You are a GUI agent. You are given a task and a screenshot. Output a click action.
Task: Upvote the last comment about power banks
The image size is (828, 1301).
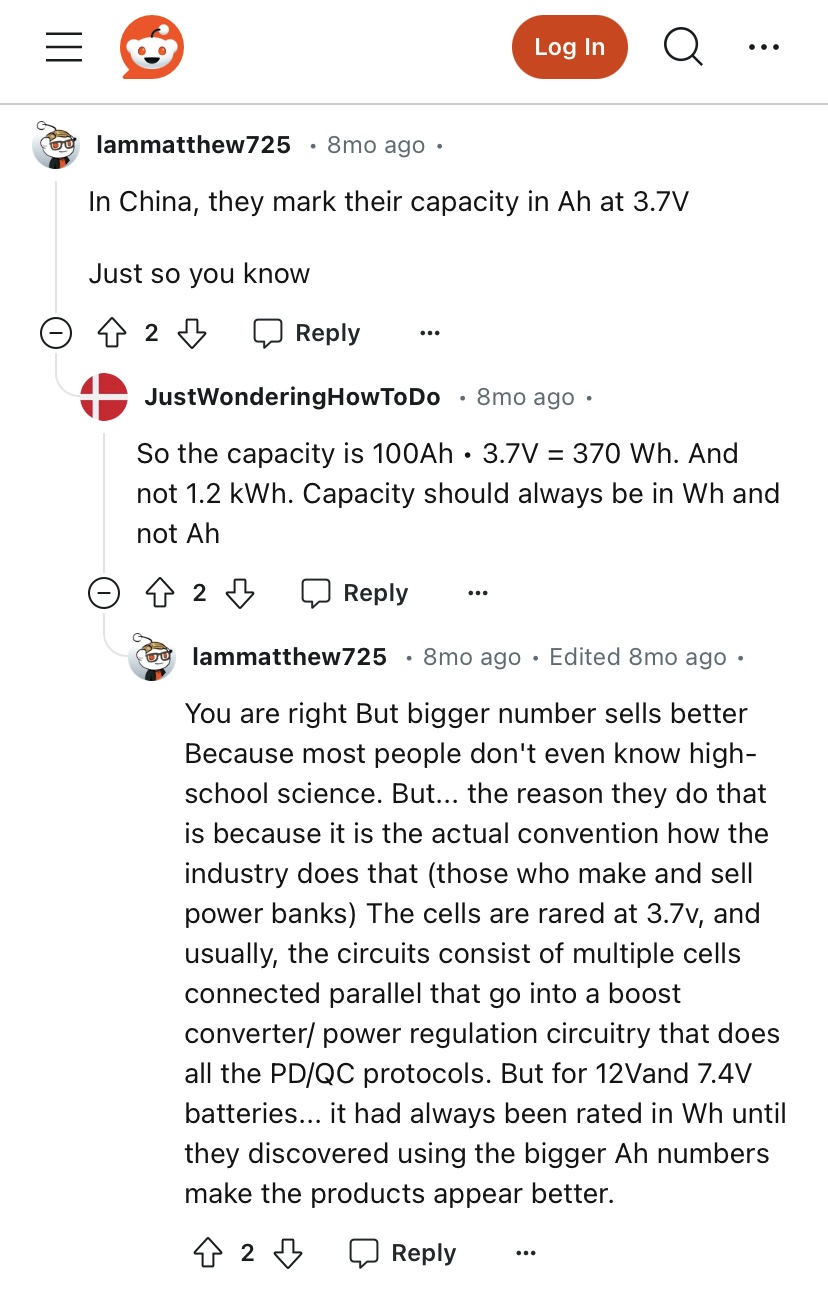coord(208,1253)
